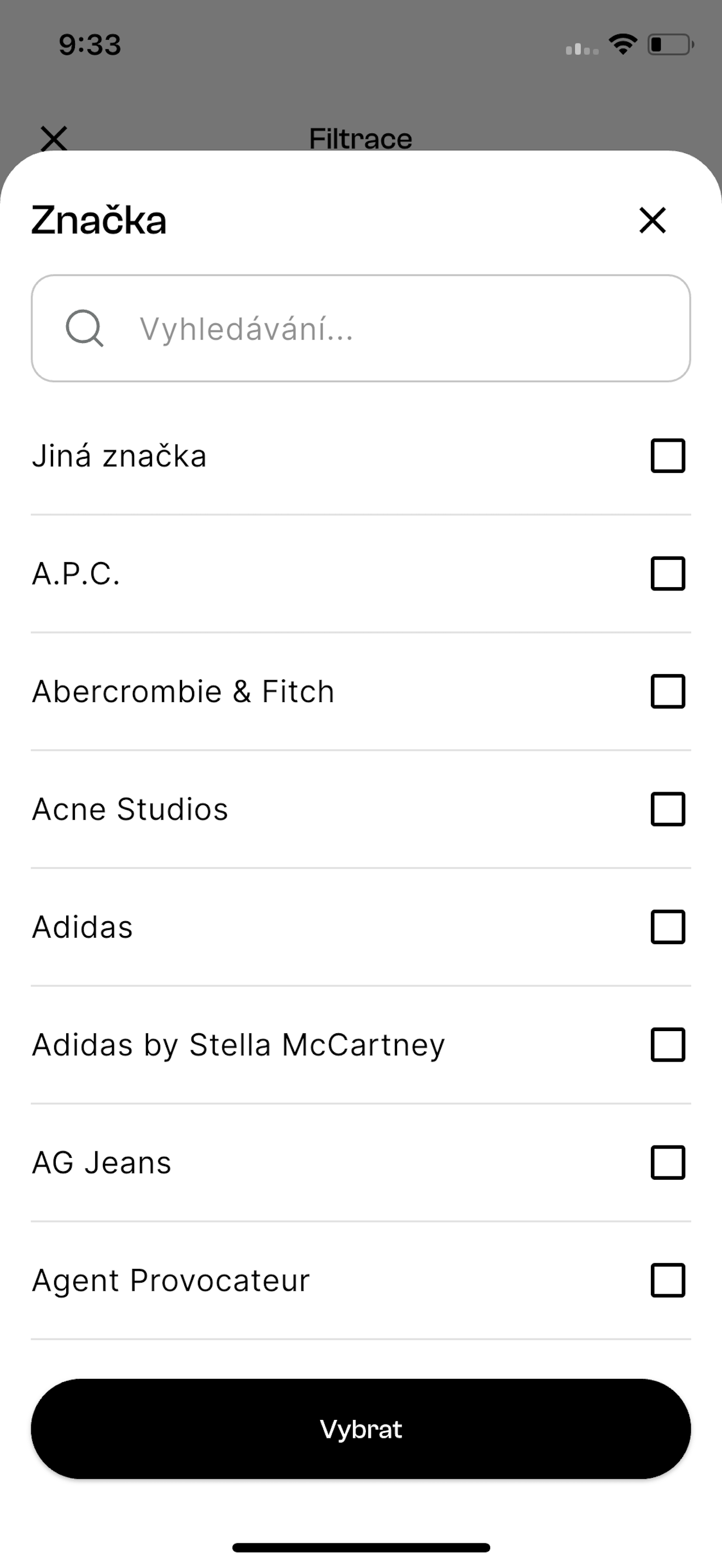Close the Filtrace screen behind the sheet
722x1568 pixels.
pyautogui.click(x=54, y=138)
